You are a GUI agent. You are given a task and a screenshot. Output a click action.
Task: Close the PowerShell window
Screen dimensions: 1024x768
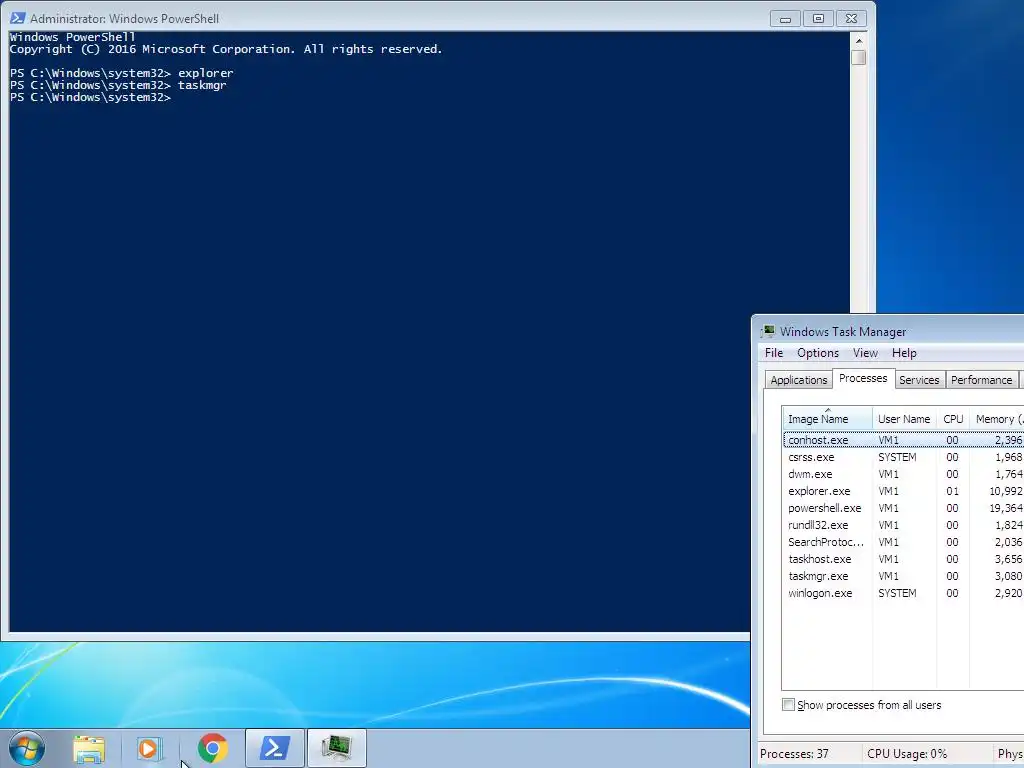point(851,19)
